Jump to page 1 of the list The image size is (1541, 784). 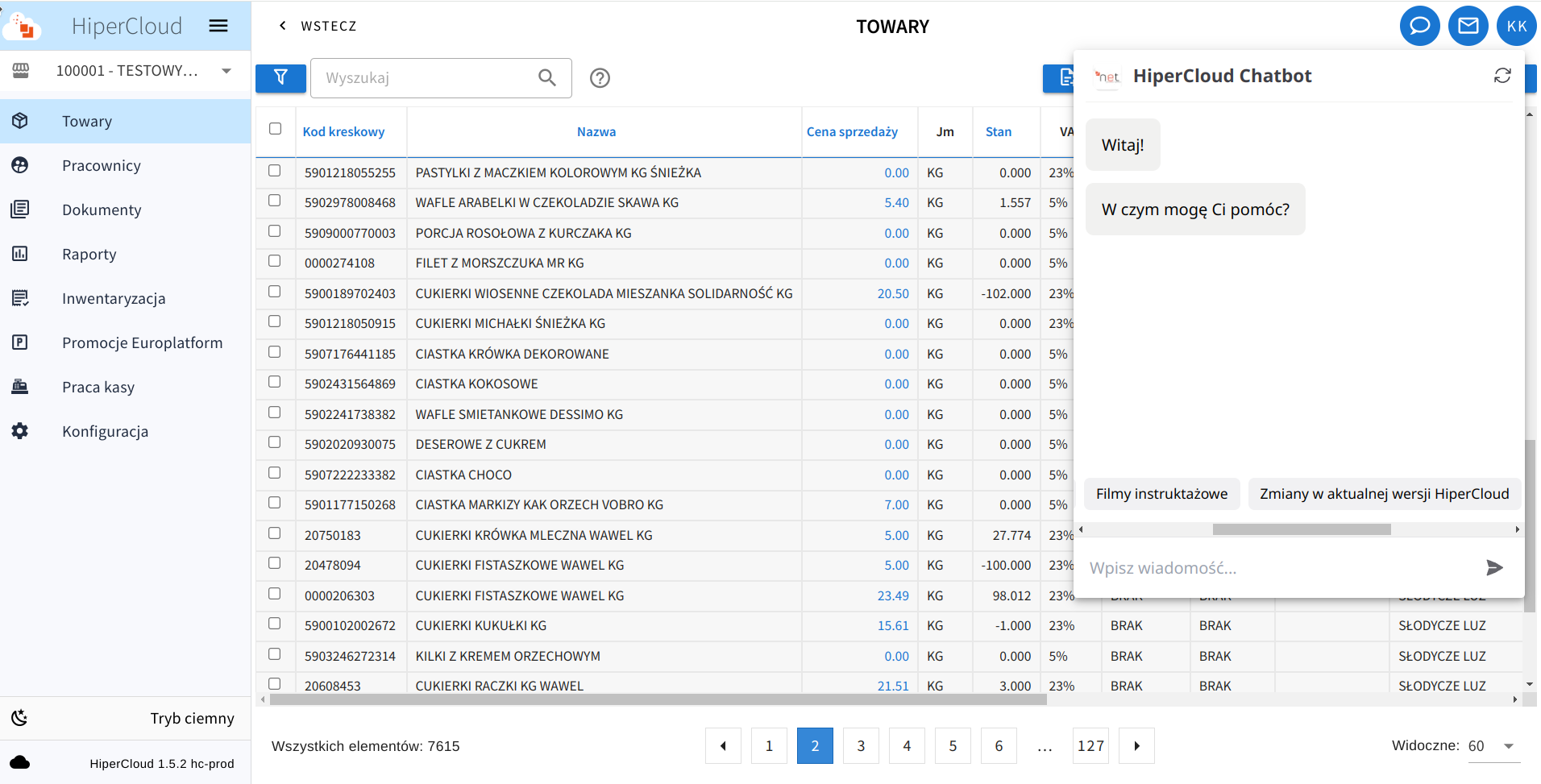click(x=769, y=746)
